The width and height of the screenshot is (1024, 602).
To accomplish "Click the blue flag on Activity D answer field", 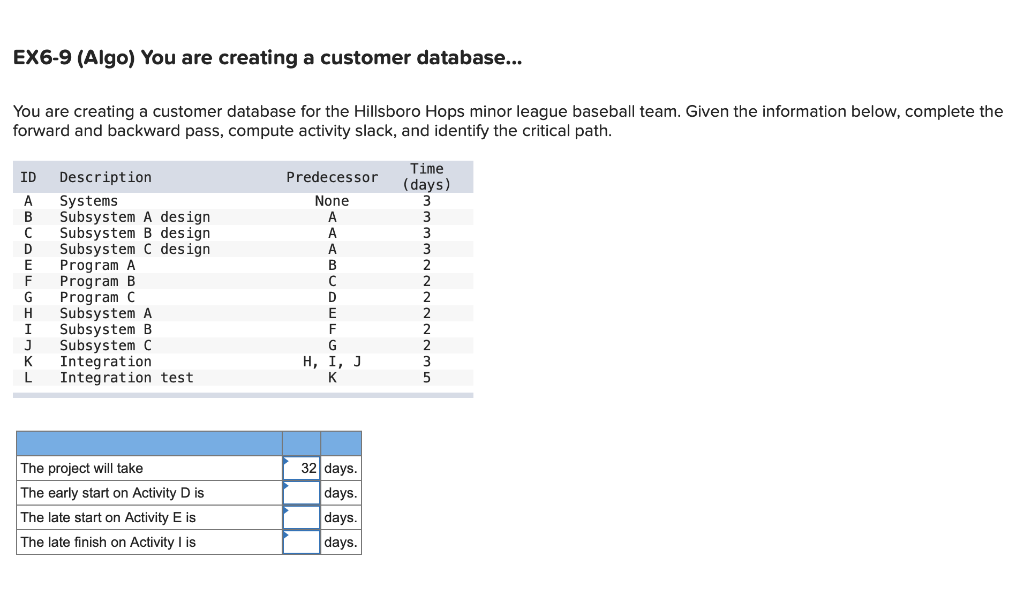I will coord(285,486).
